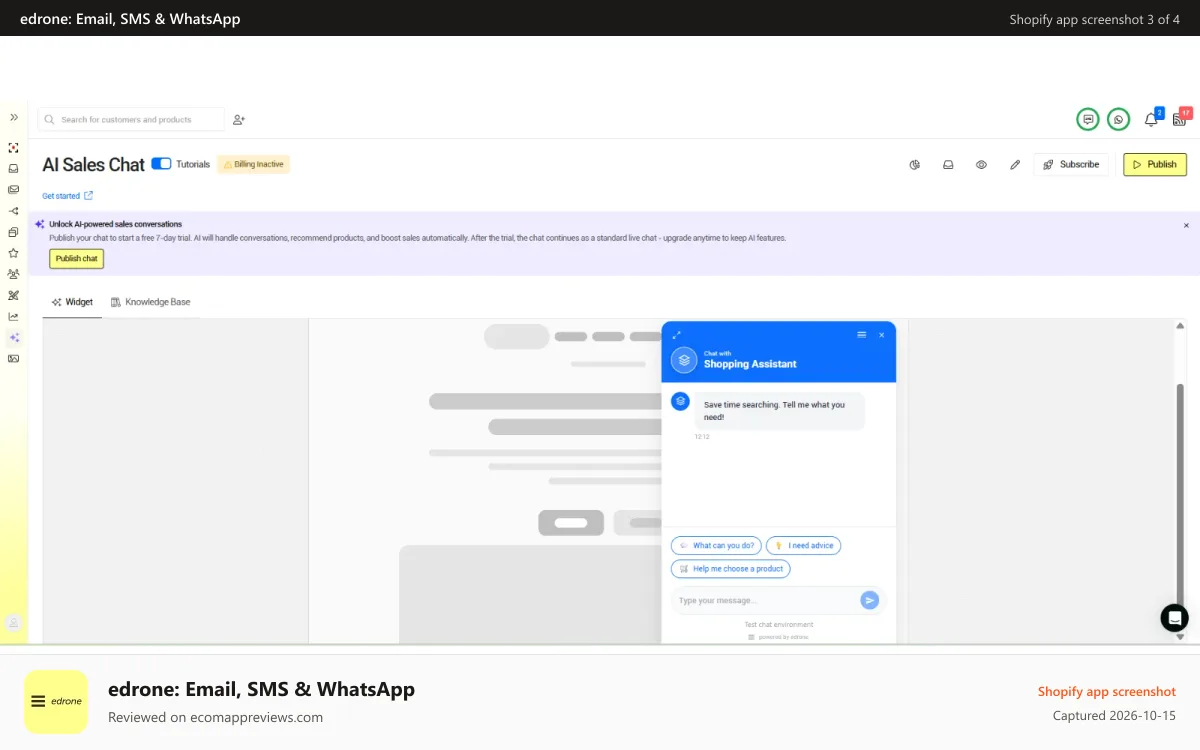Open the Get started link
Screen dimensions: 1200x750
[67, 196]
